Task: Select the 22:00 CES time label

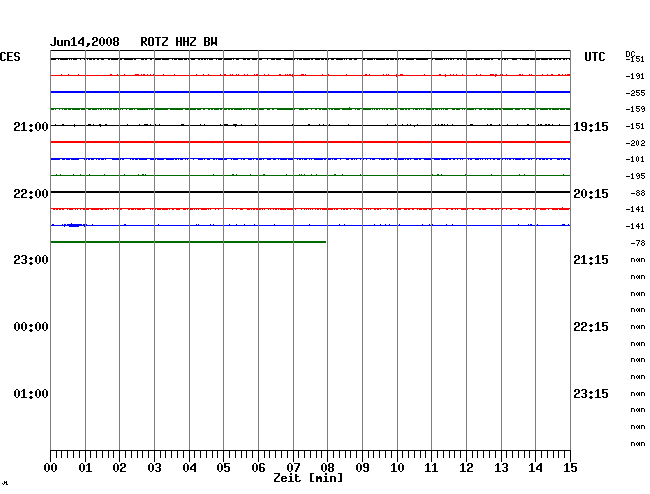Action: [x=31, y=194]
